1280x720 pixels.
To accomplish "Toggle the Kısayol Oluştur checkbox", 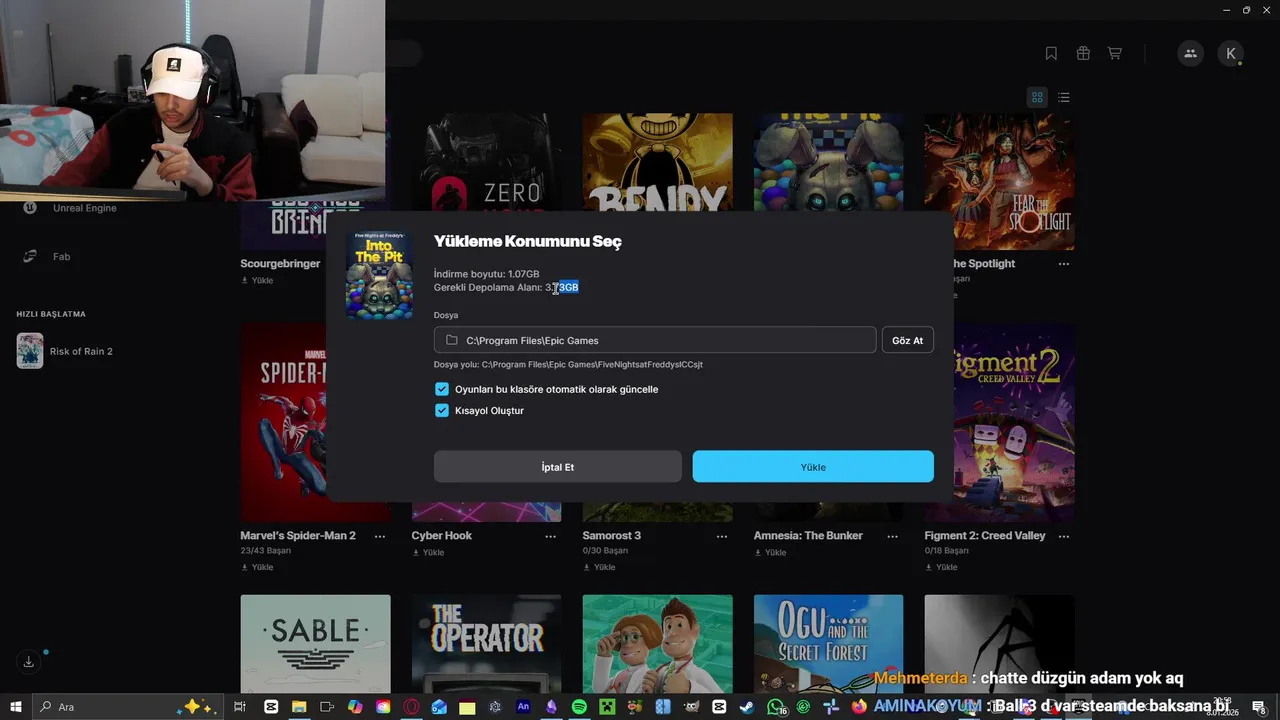I will click(x=442, y=410).
